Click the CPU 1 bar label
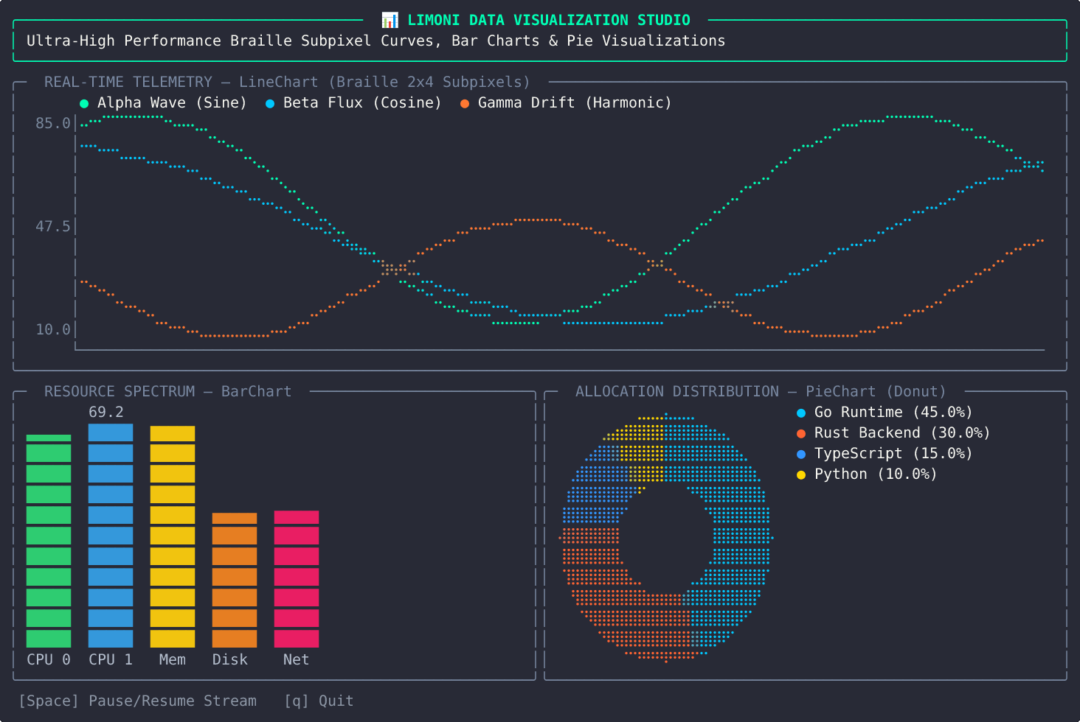Image resolution: width=1080 pixels, height=722 pixels. 110,659
